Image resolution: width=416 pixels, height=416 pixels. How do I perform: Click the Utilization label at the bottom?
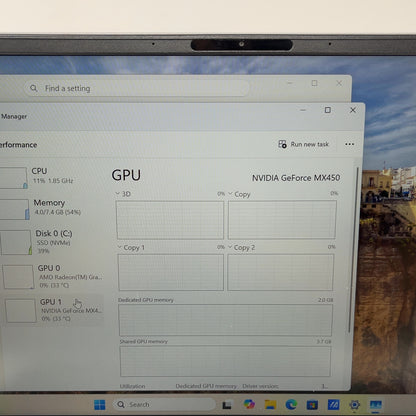(132, 386)
